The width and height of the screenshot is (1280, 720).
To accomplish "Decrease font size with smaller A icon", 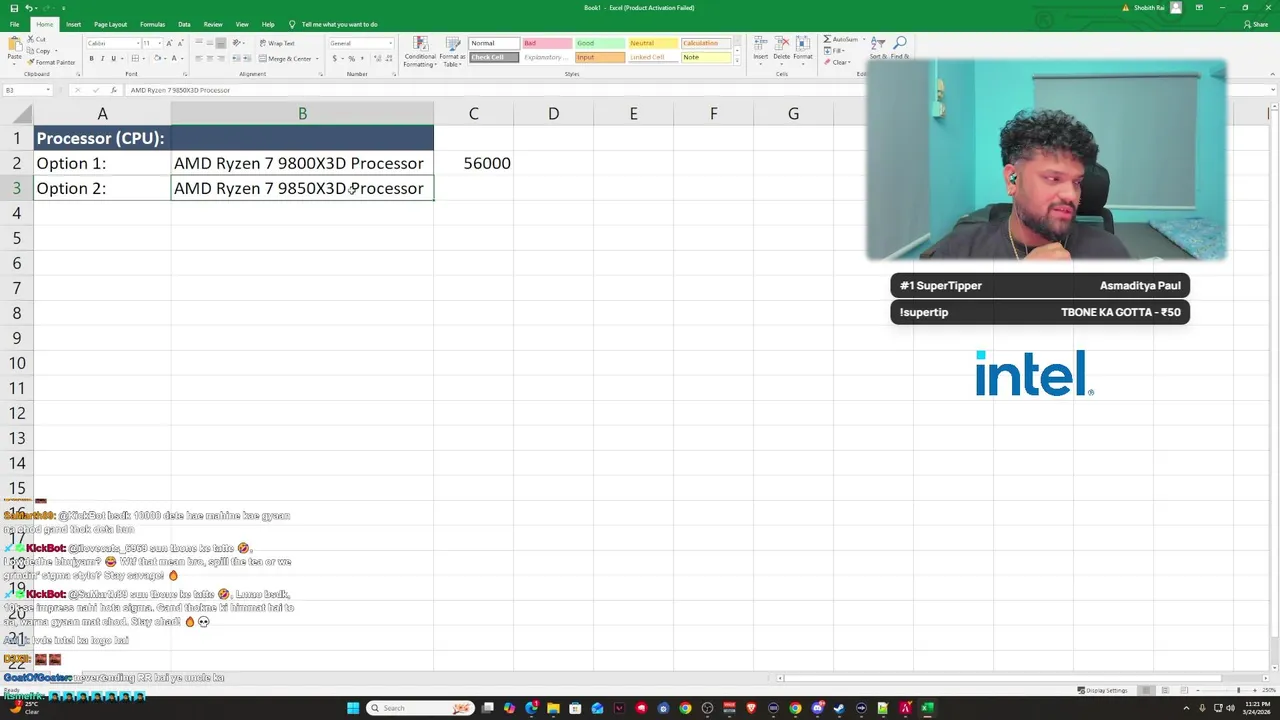I will [x=179, y=43].
